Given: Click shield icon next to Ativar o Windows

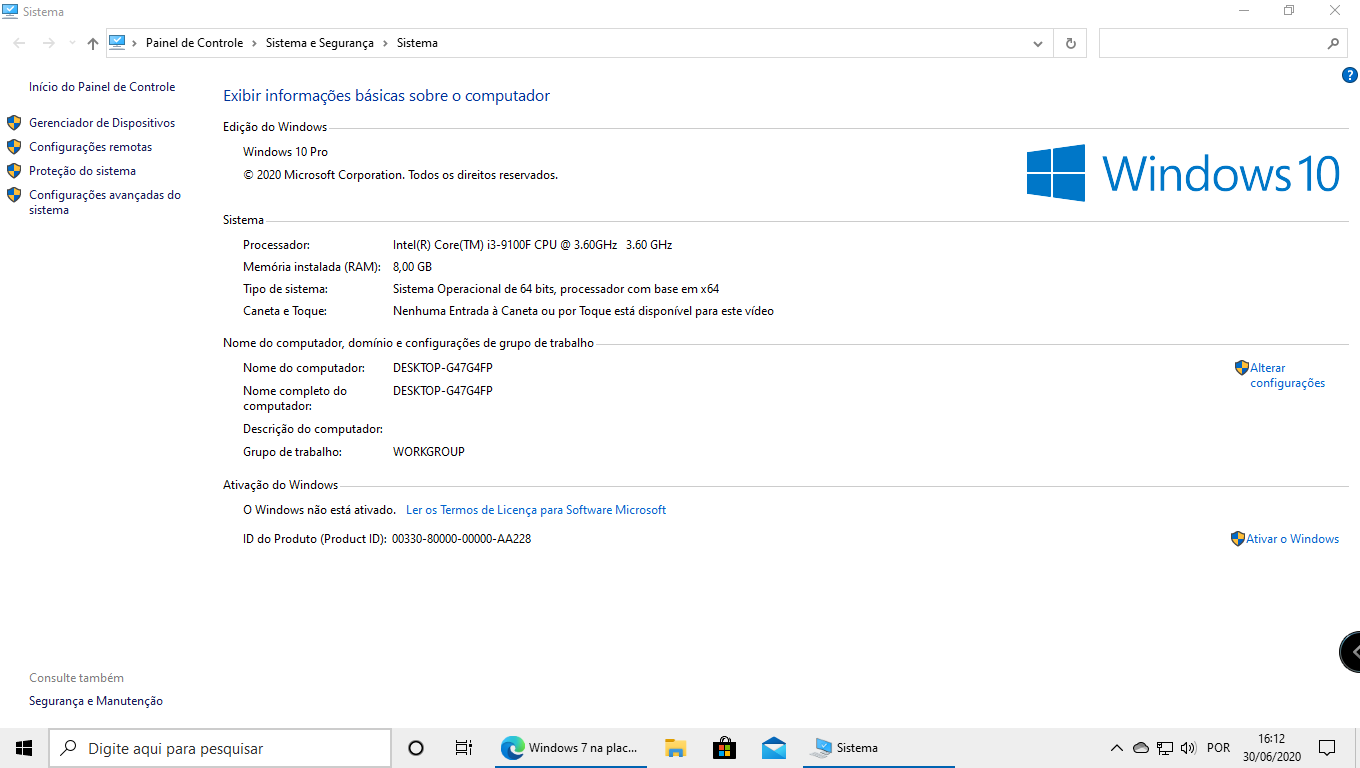Looking at the screenshot, I should point(1238,539).
